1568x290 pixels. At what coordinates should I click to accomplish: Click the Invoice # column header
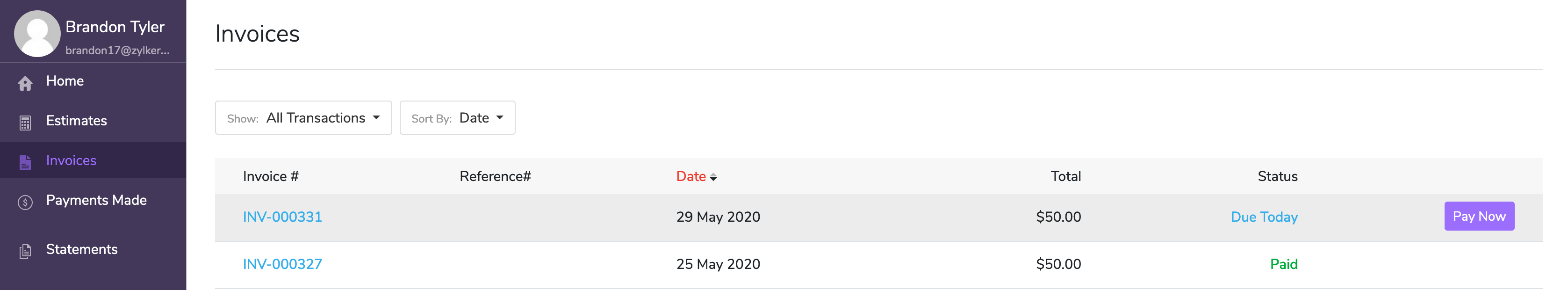point(270,176)
